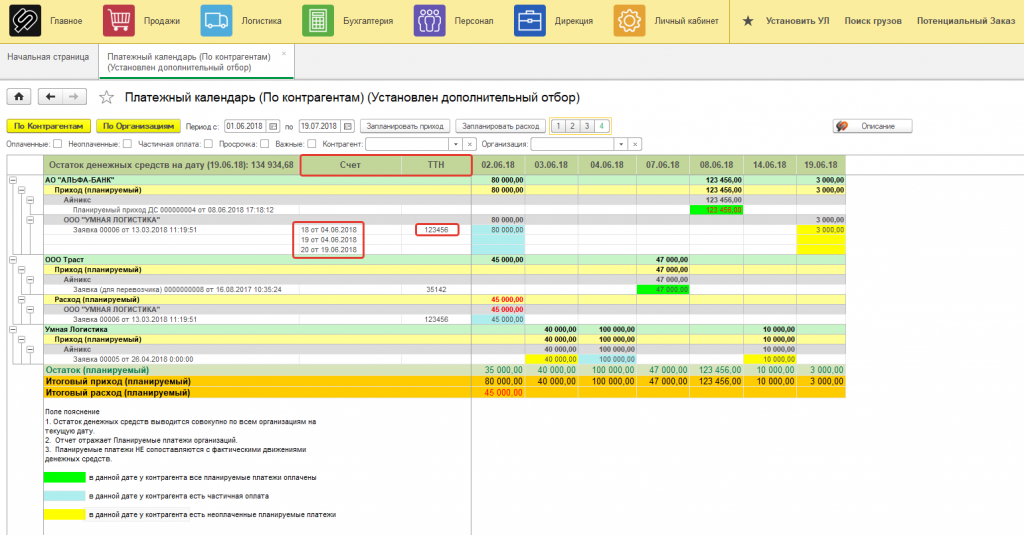Open Поиск грузов menu item
Image resolution: width=1024 pixels, height=535 pixels.
click(872, 21)
